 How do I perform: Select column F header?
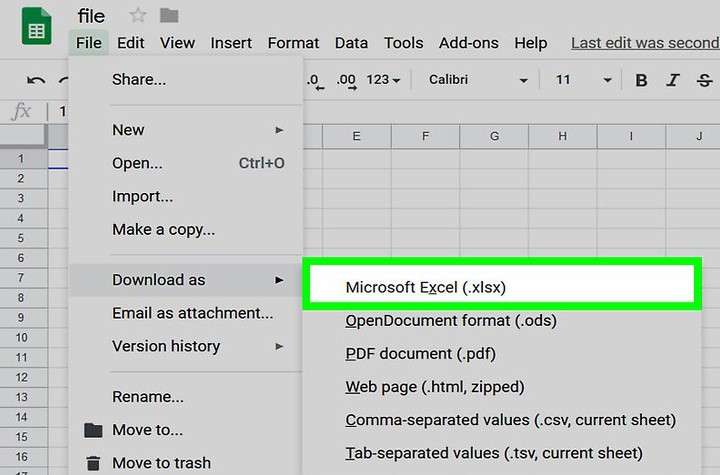click(x=425, y=136)
